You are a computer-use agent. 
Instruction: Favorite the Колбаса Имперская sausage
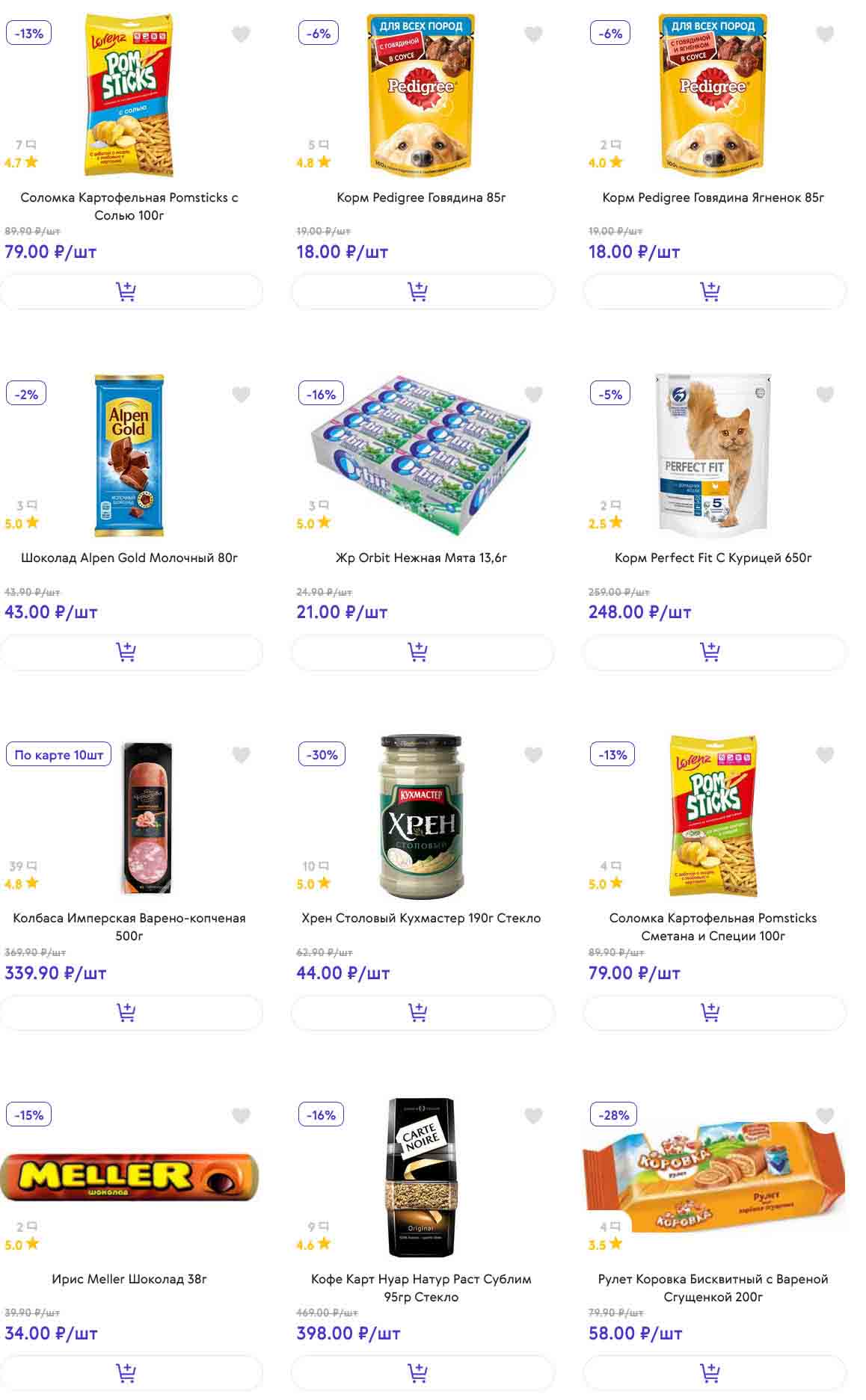(x=241, y=755)
